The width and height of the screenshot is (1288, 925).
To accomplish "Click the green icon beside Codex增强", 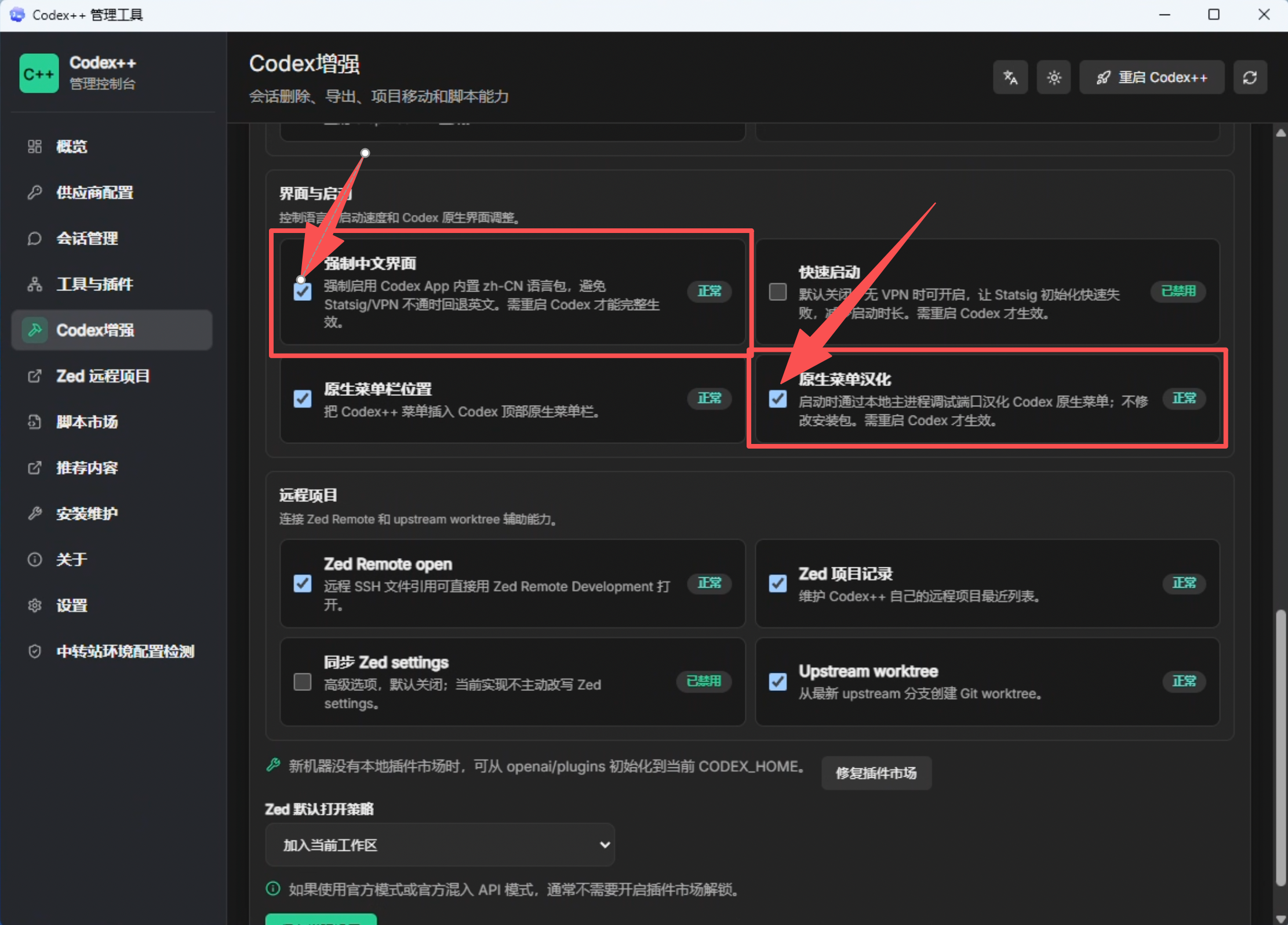I will (35, 330).
